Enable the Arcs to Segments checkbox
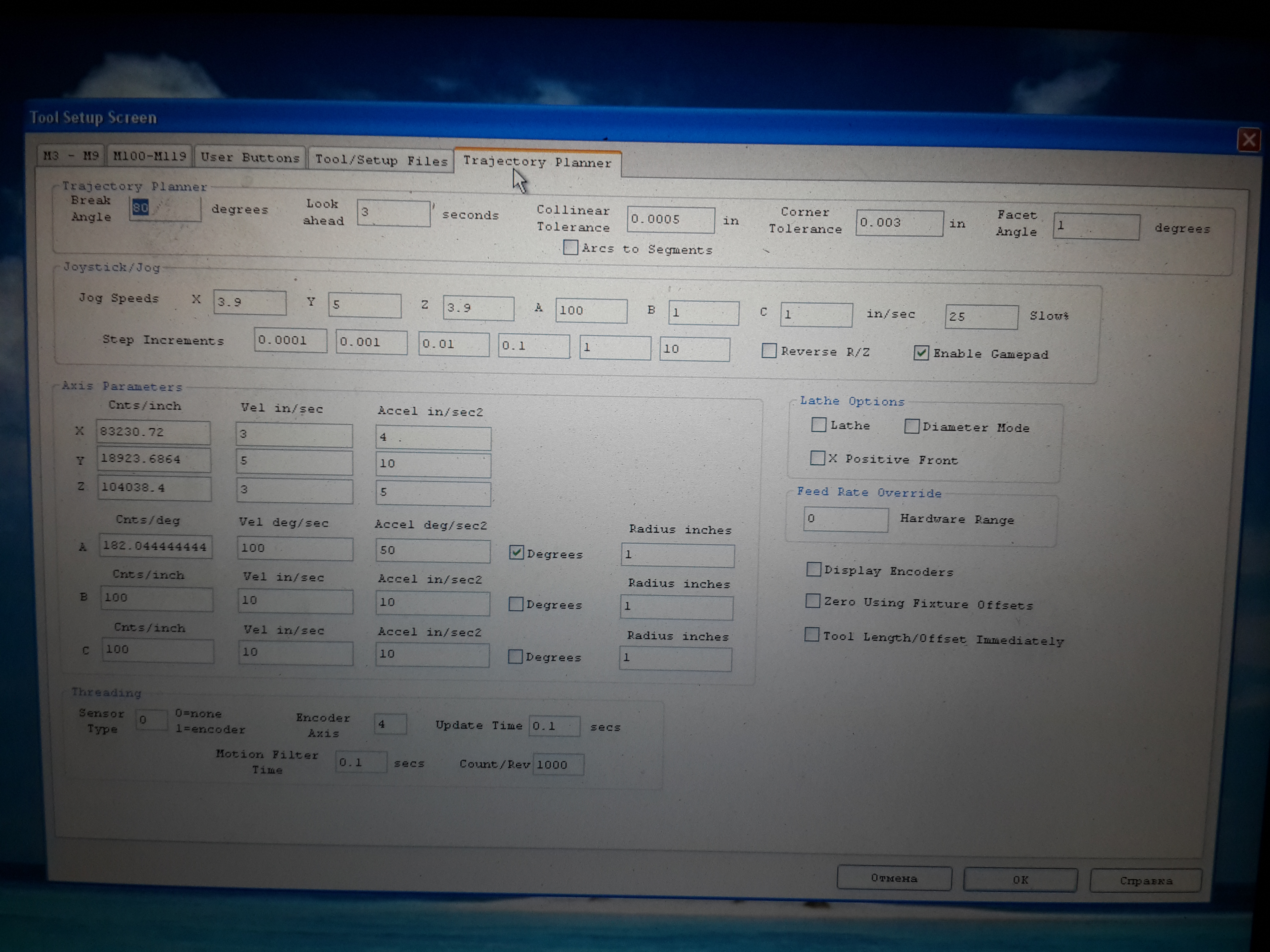Screen dimensions: 1270x952 coord(570,247)
